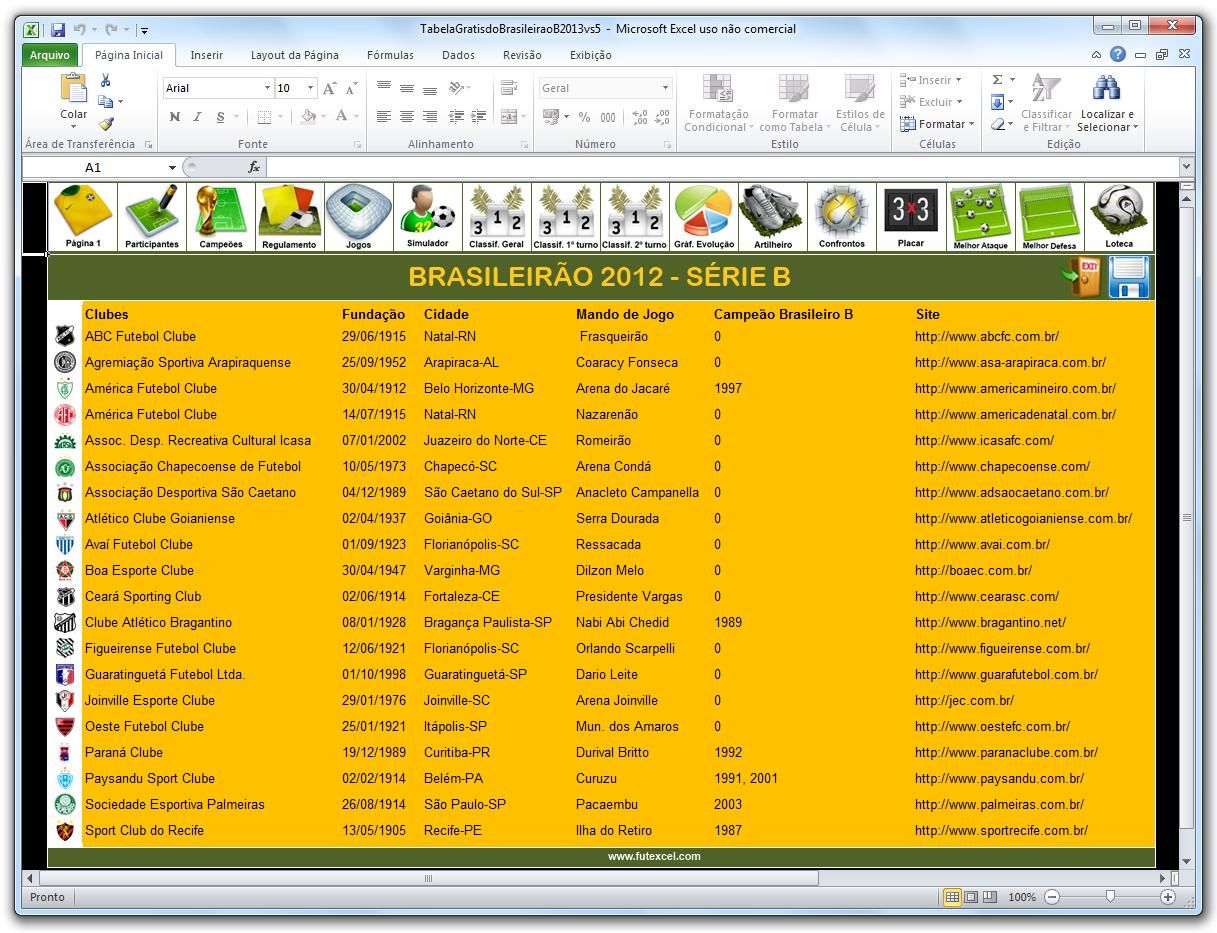Viewport: 1217px width, 933px height.
Task: Switch to the Exibição tab
Action: 590,55
